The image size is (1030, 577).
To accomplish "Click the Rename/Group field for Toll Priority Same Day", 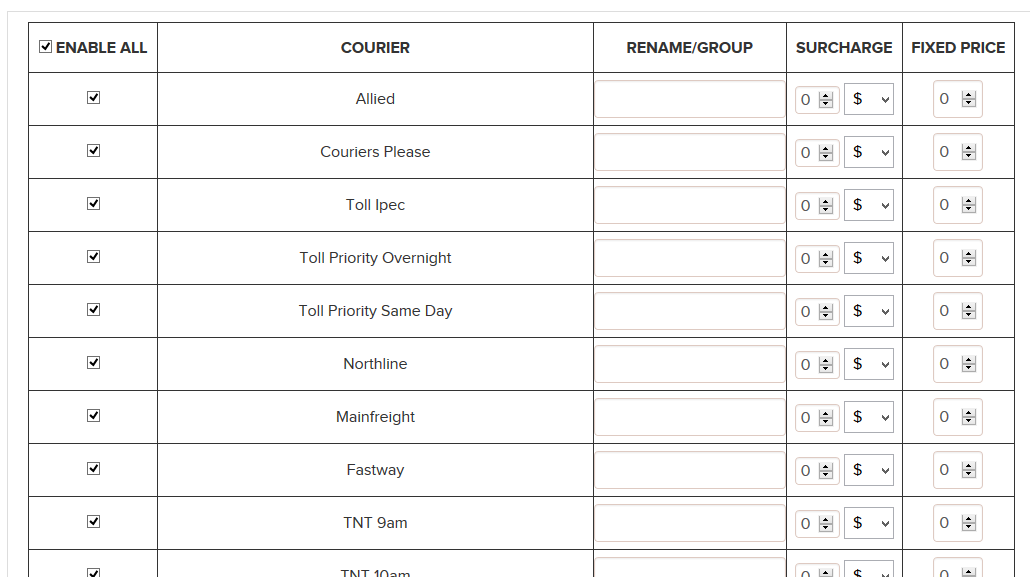I will pos(690,311).
